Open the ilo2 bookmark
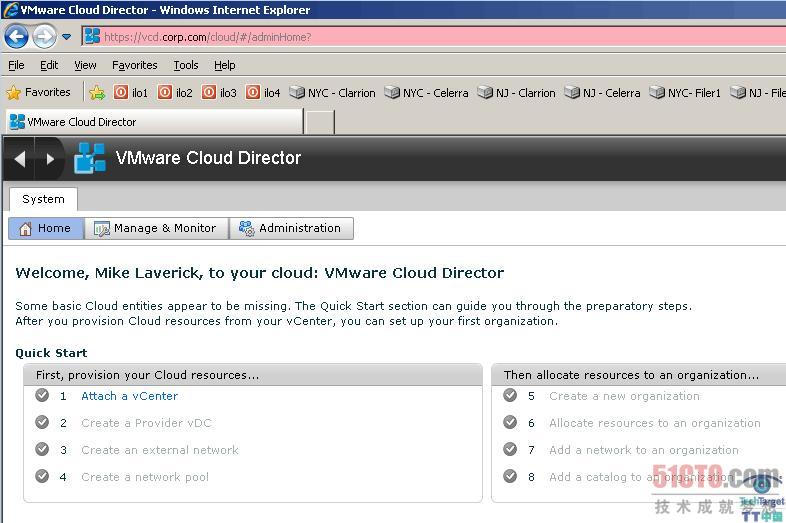 click(x=175, y=93)
